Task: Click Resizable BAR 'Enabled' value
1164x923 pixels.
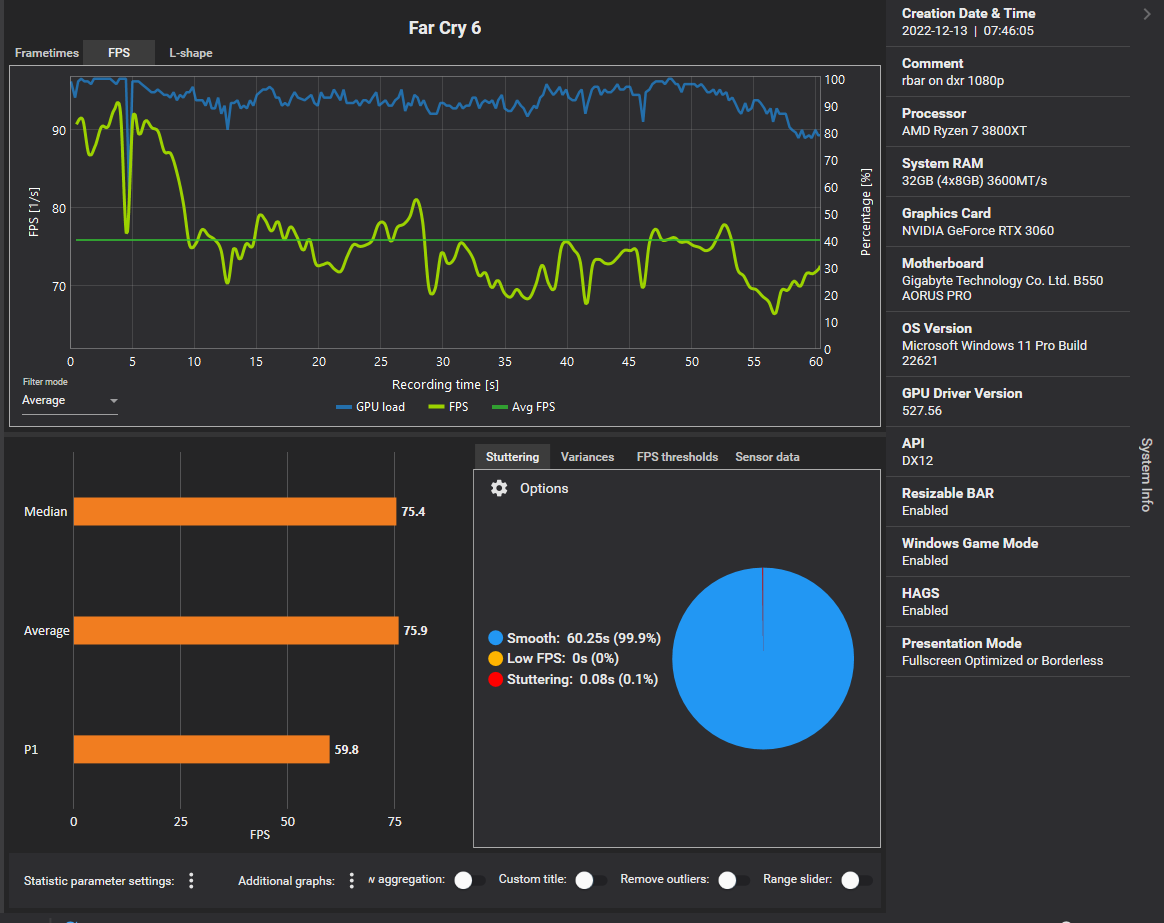Action: coord(924,511)
